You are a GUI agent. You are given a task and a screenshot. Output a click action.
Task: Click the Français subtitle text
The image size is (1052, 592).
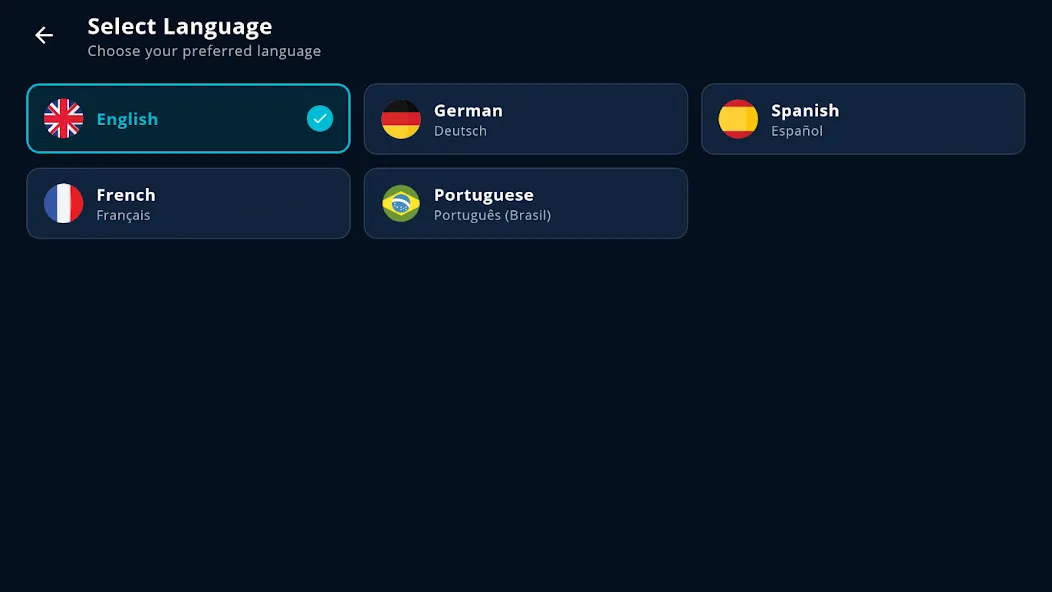123,215
